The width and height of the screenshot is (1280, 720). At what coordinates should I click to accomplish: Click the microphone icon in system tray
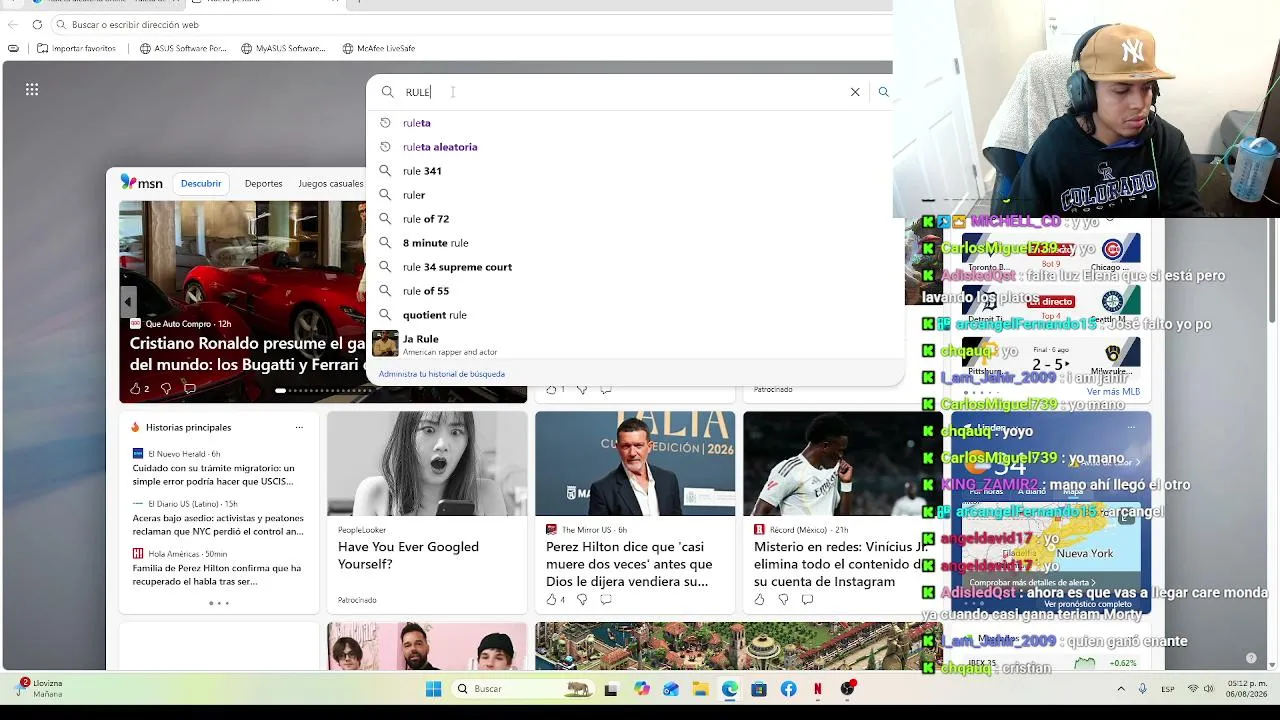tap(1144, 689)
